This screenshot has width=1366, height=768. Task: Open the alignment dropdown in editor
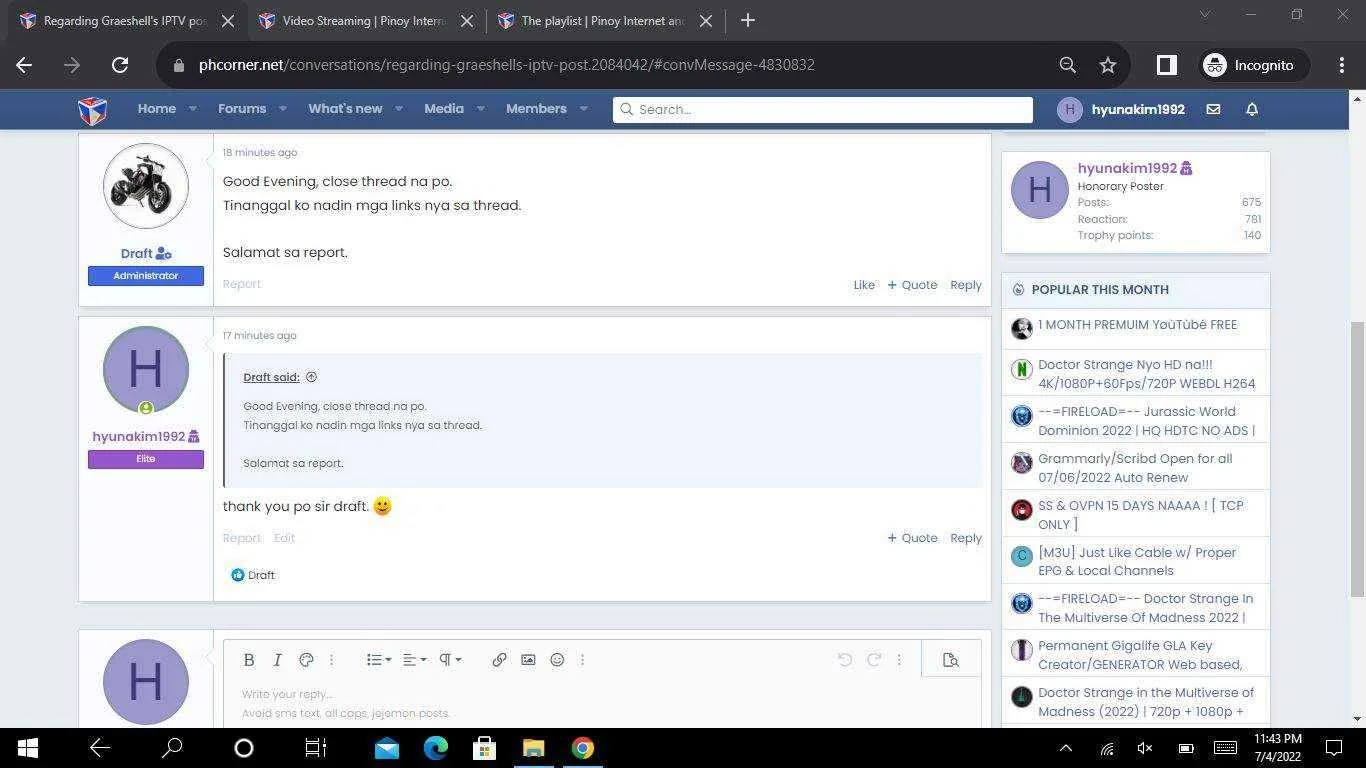click(414, 660)
